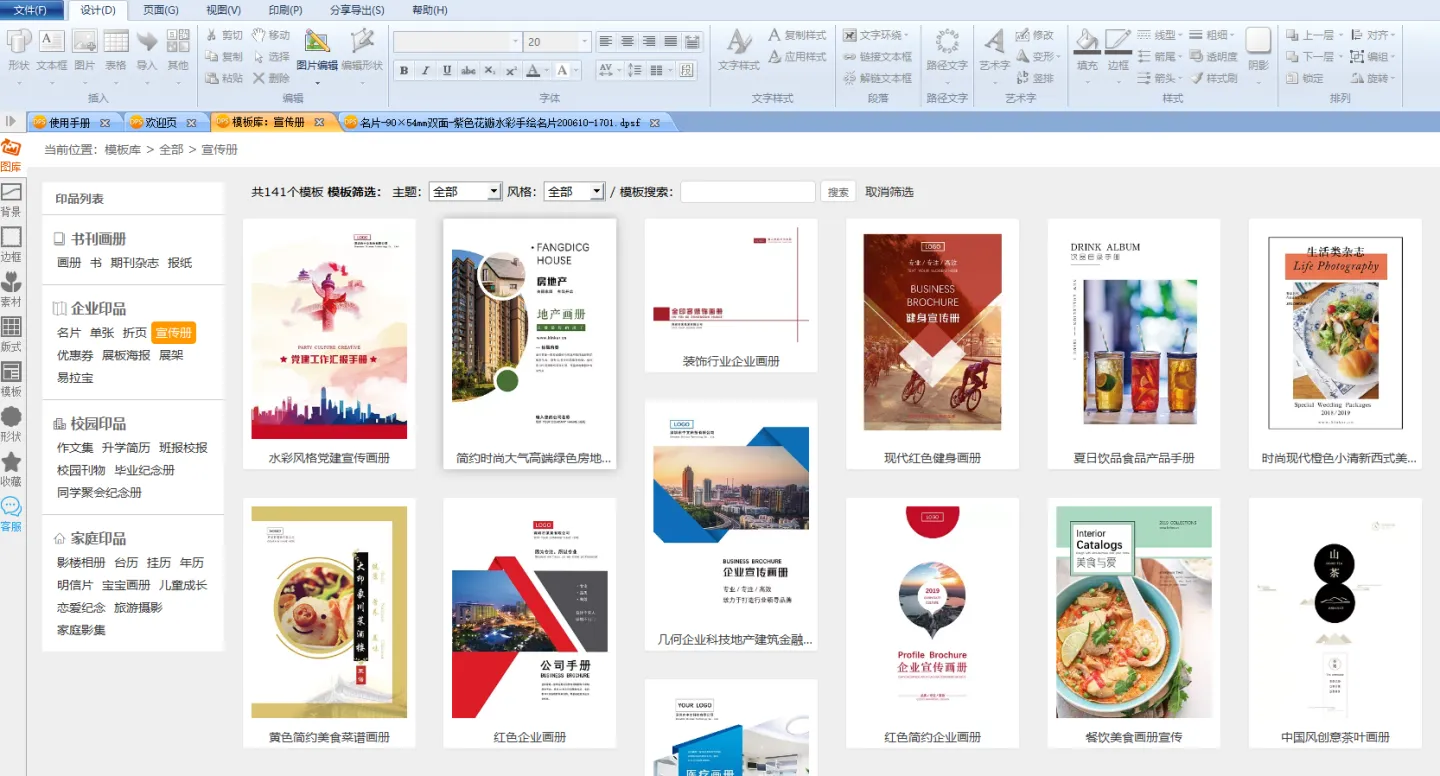Toggle underline text formatting

pos(446,70)
